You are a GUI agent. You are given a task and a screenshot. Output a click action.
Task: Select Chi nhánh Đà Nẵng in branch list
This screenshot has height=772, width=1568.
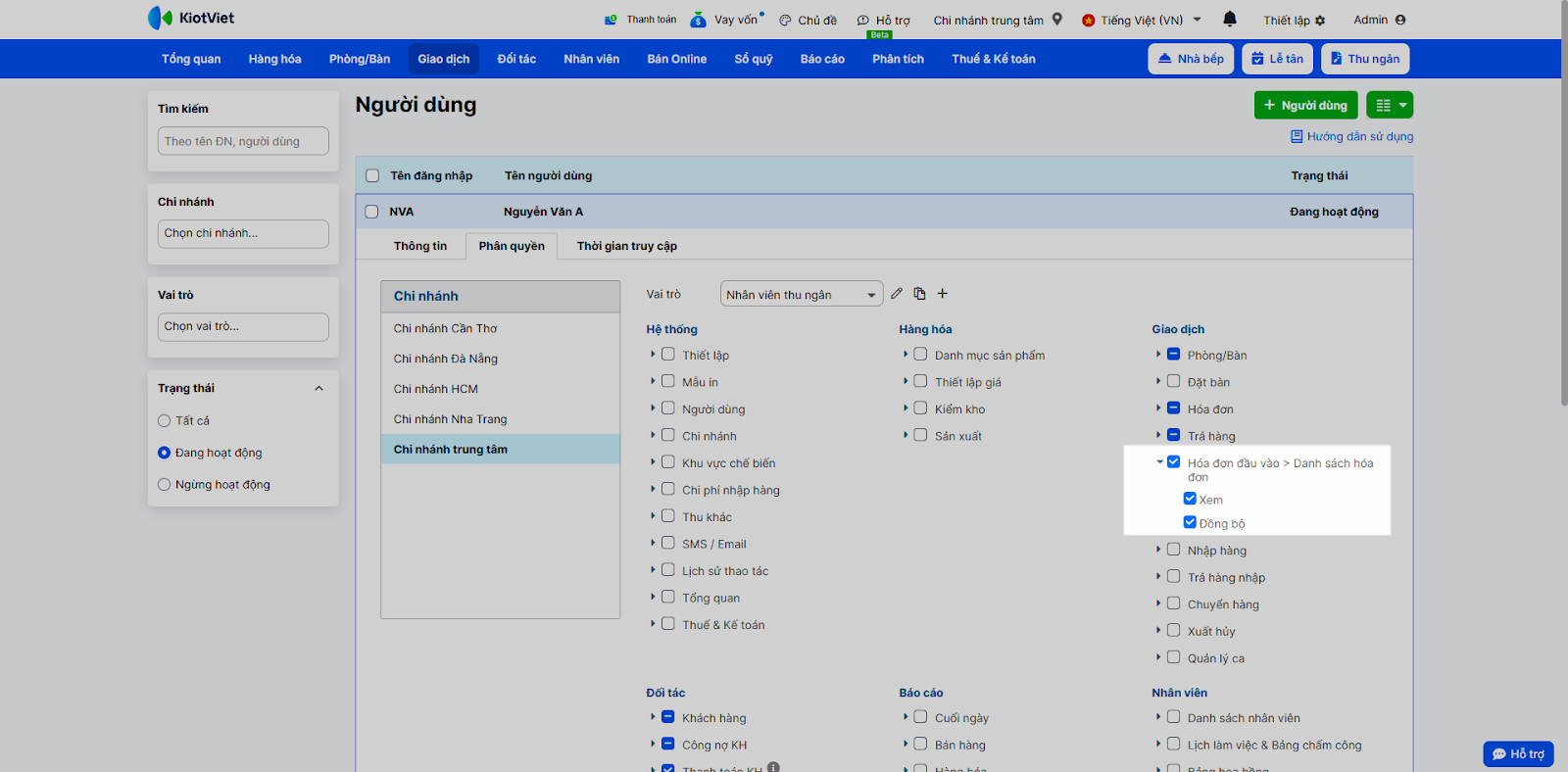coord(446,359)
